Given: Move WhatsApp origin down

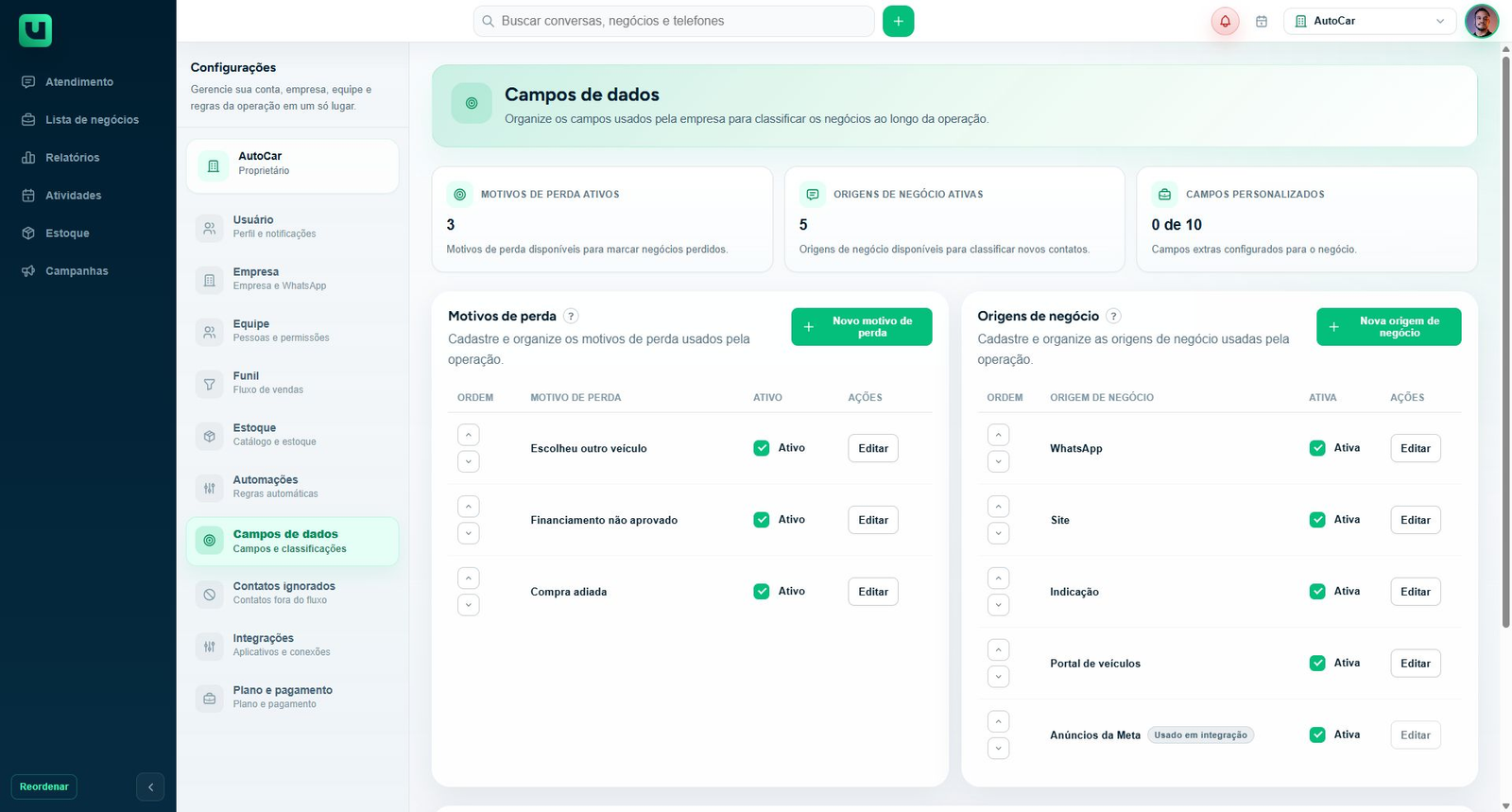Looking at the screenshot, I should pos(998,461).
